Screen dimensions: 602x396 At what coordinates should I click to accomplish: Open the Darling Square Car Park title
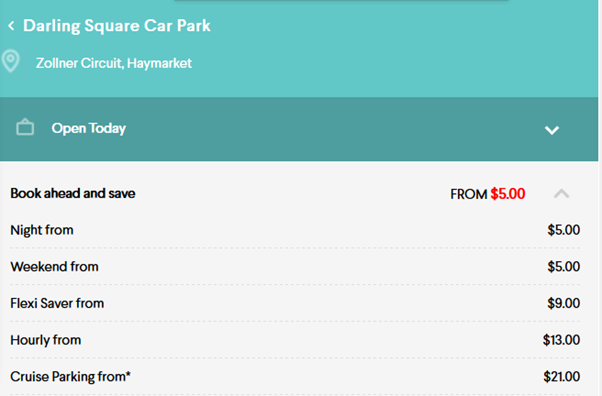click(x=117, y=26)
